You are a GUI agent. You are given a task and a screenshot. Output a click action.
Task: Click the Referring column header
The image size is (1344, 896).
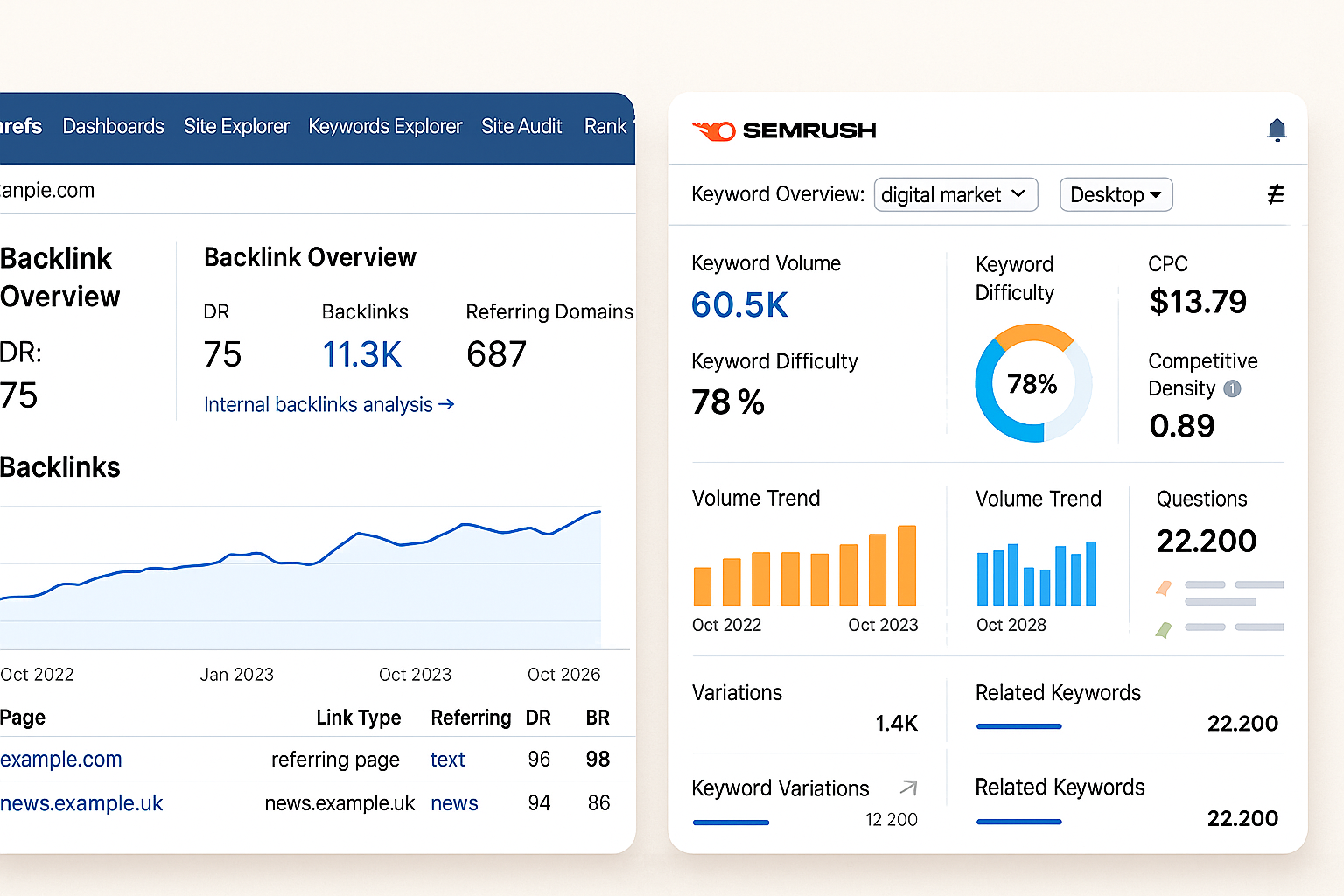471,717
